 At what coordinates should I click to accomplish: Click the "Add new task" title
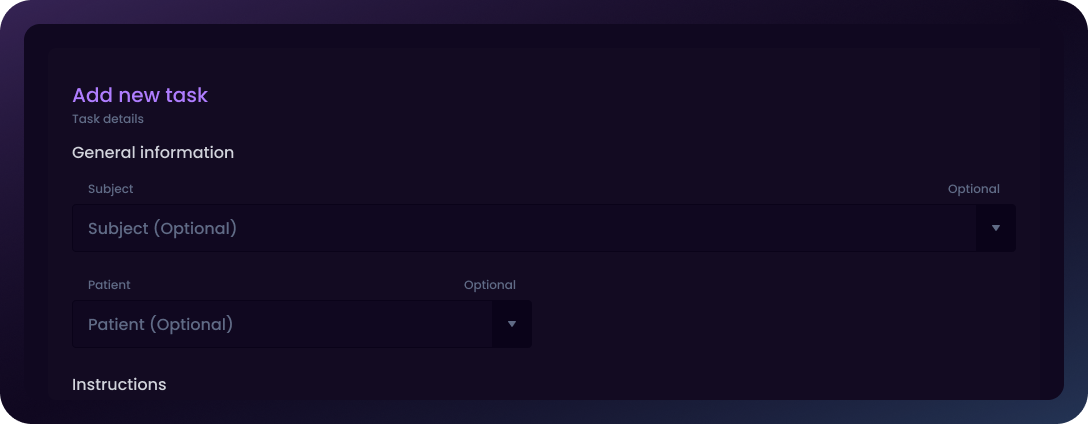140,95
